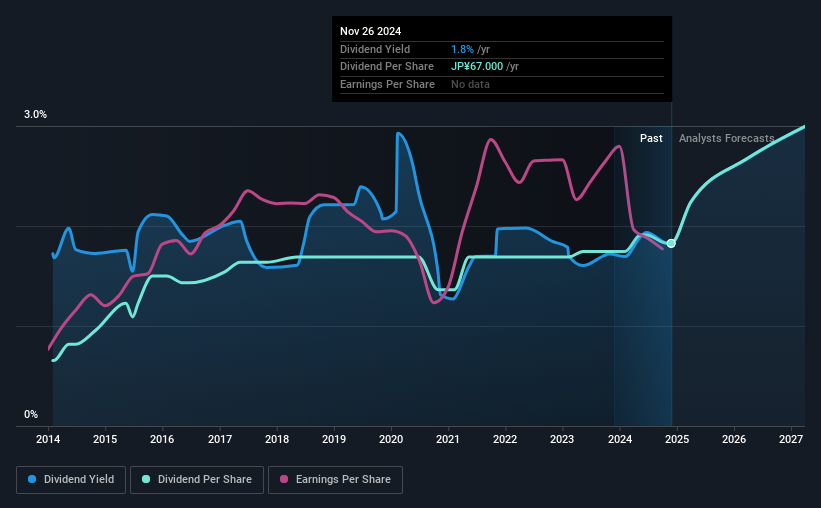Click the 2020 year label on axis
Viewport: 821px width, 508px height.
click(x=391, y=439)
